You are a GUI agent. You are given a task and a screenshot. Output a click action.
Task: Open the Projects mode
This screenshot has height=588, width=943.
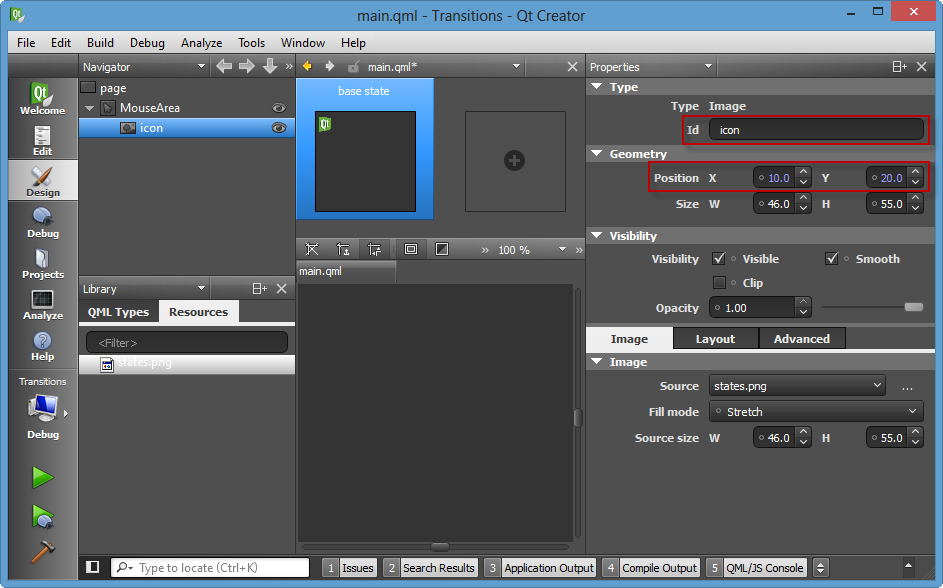pyautogui.click(x=43, y=263)
